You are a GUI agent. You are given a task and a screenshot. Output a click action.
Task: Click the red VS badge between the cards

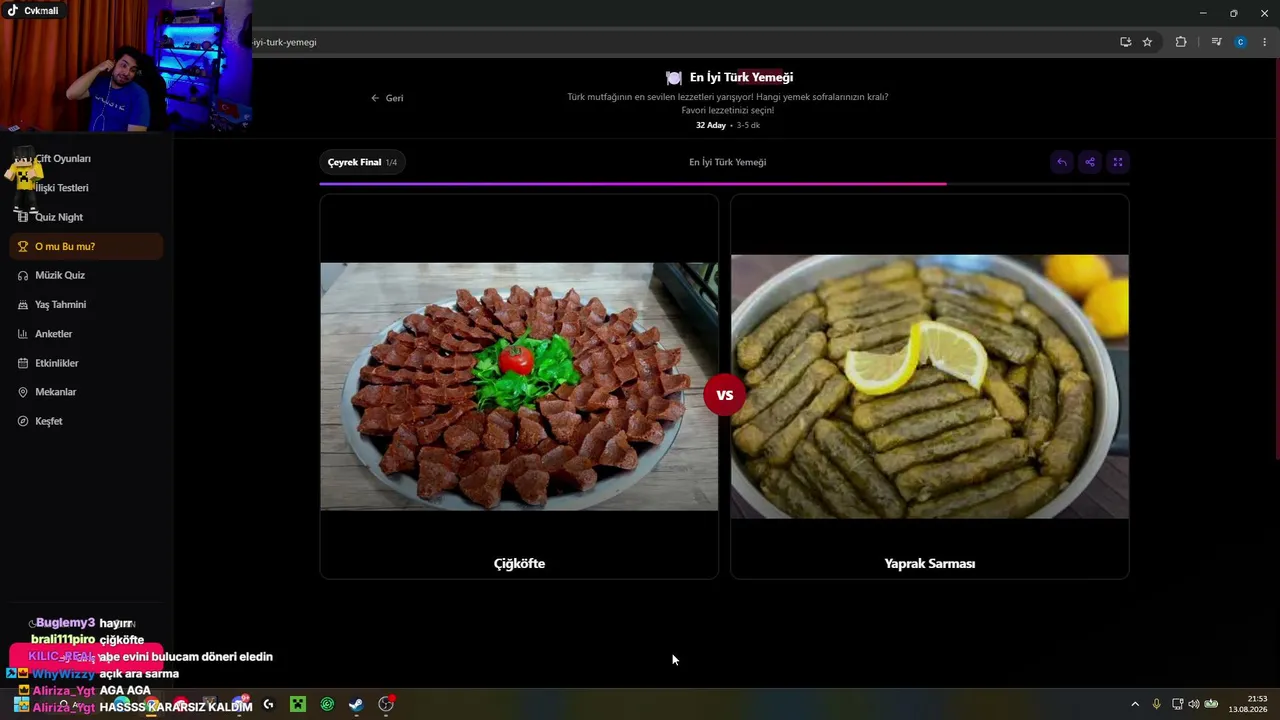coord(725,394)
